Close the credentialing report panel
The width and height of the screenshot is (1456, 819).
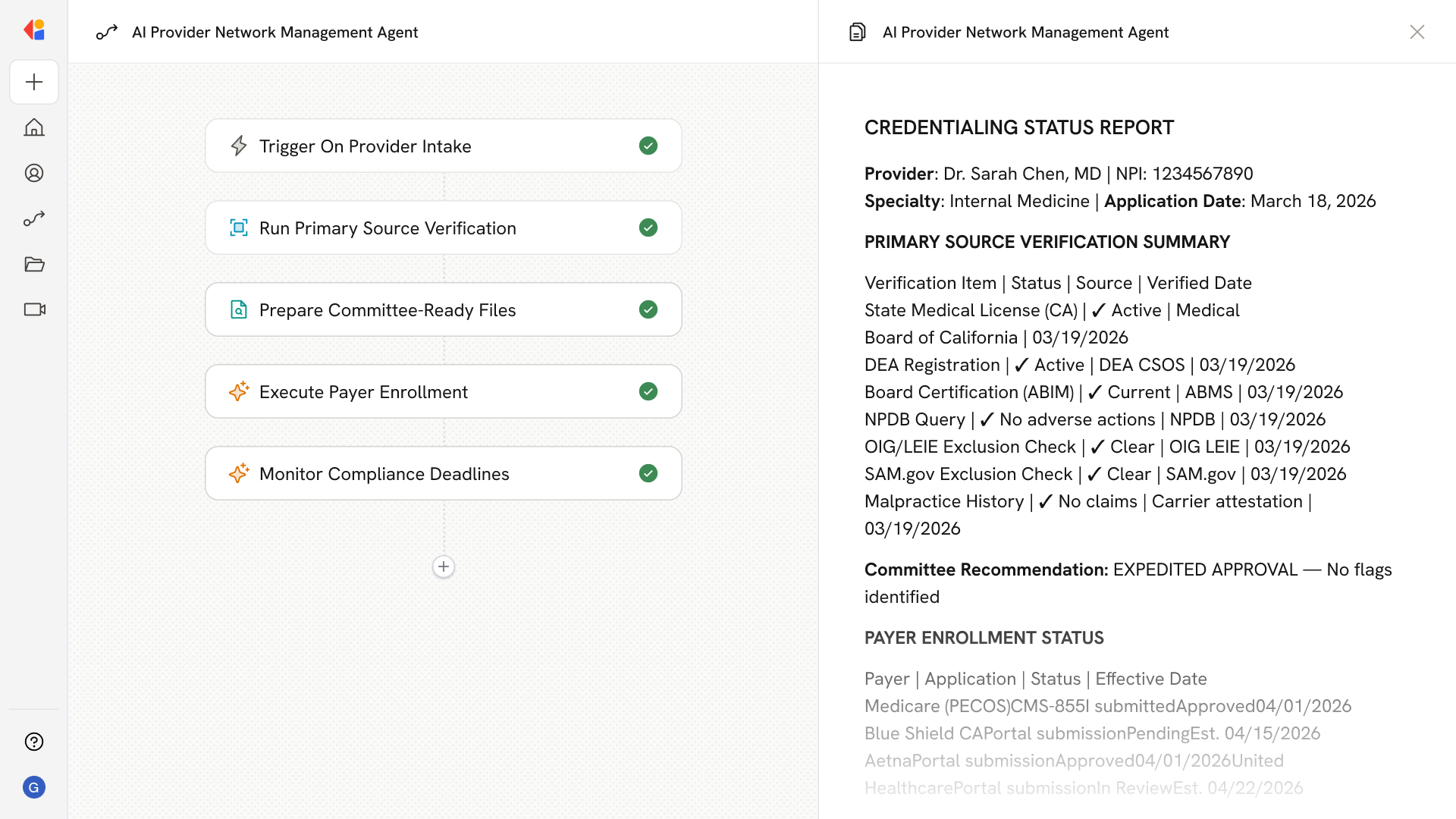pos(1417,32)
